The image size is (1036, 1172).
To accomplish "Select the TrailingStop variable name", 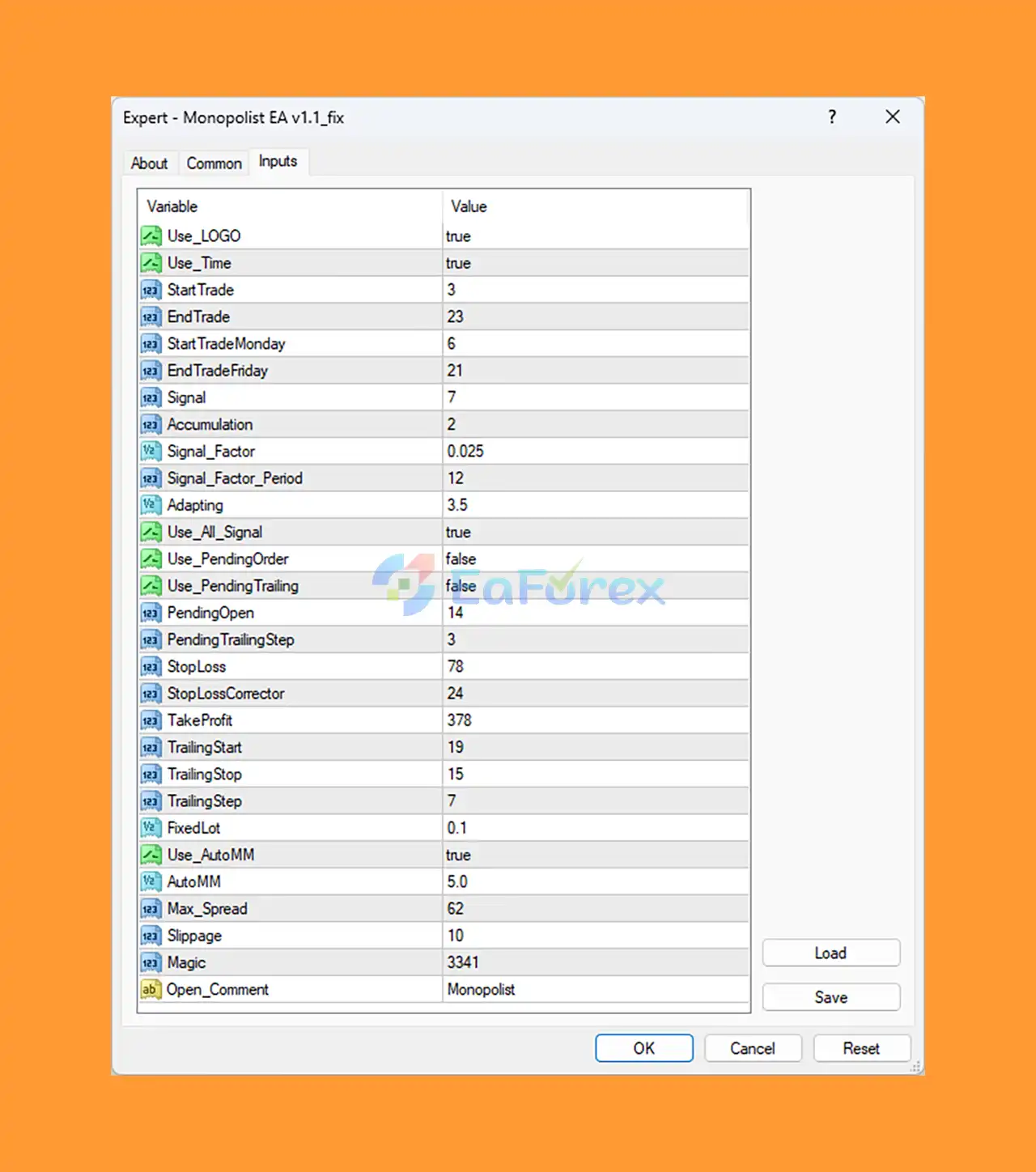I will click(205, 774).
